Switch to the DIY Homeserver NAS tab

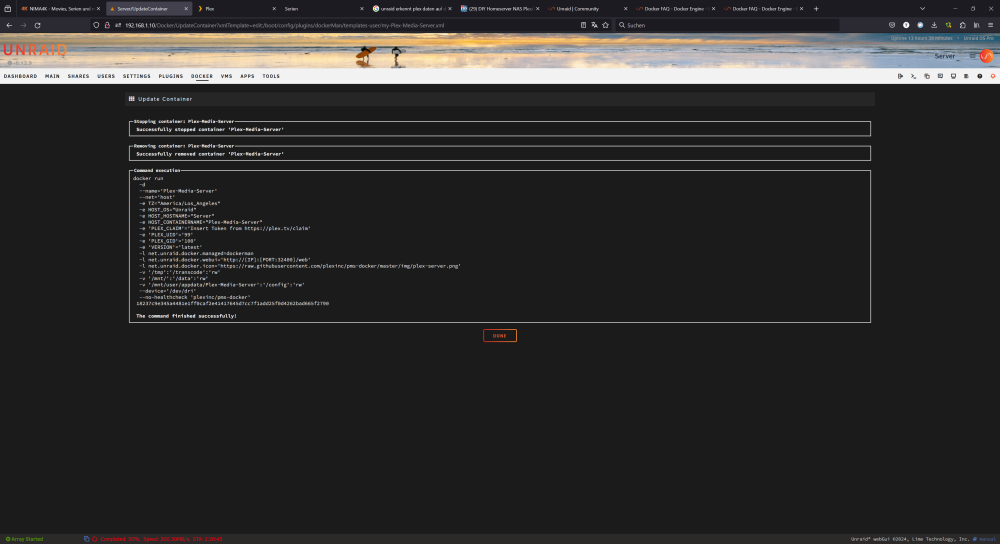click(x=500, y=9)
